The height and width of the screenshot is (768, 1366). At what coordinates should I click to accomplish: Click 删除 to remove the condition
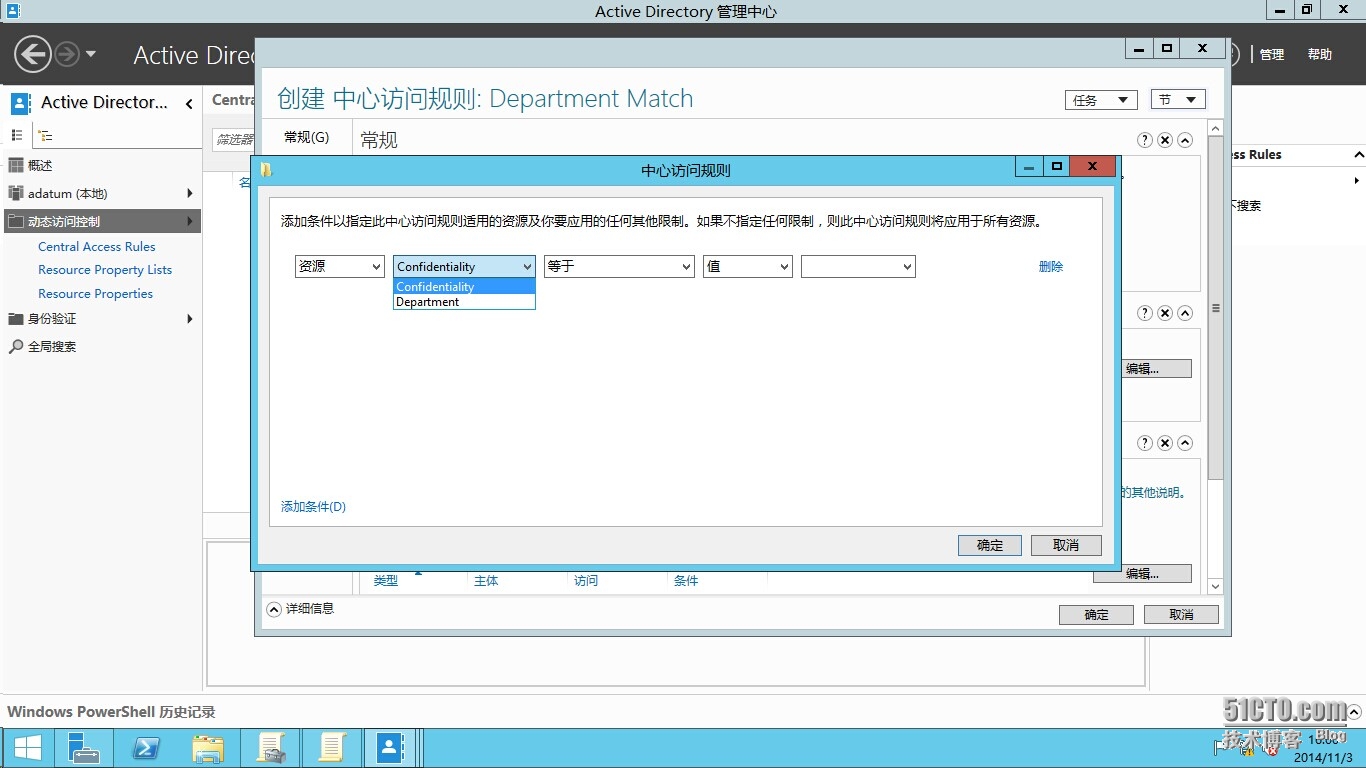coord(1051,267)
